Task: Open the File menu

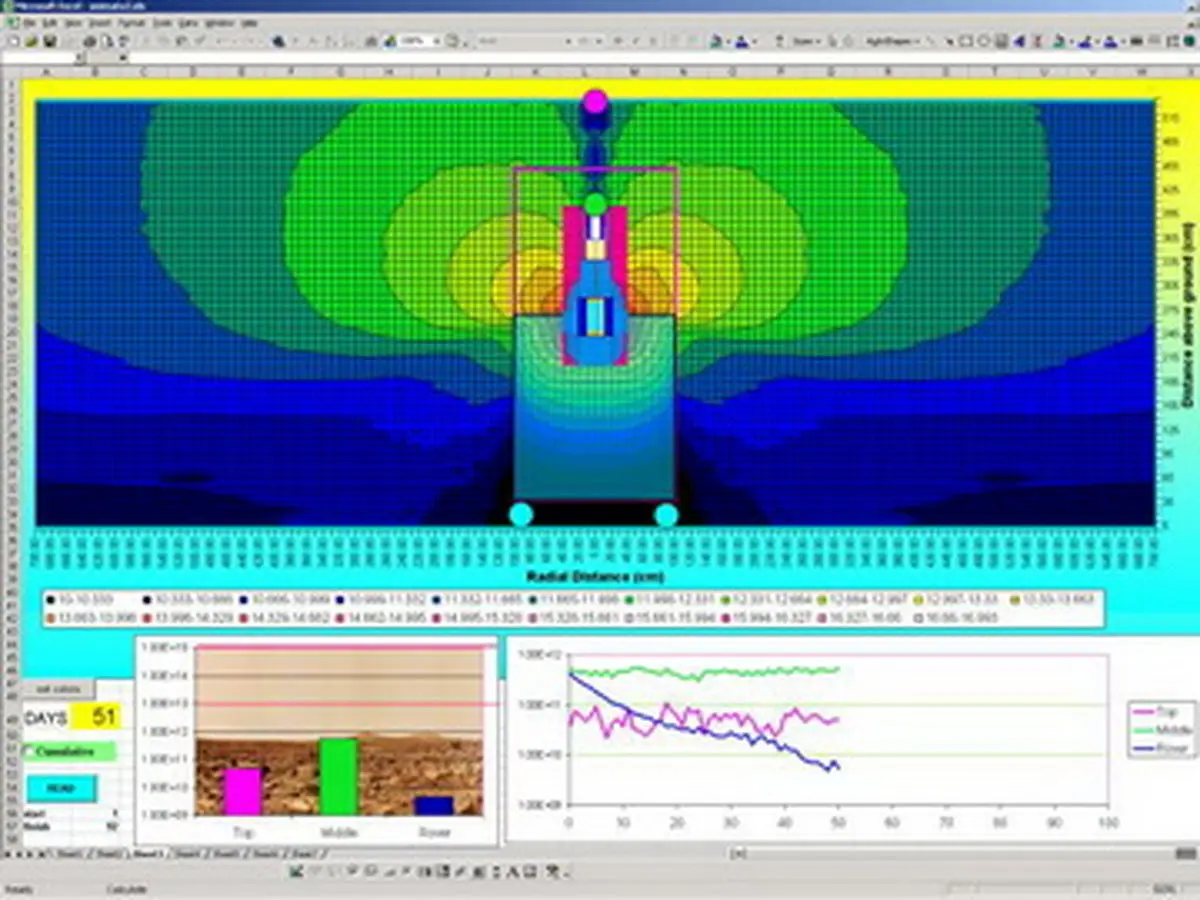Action: (31, 21)
